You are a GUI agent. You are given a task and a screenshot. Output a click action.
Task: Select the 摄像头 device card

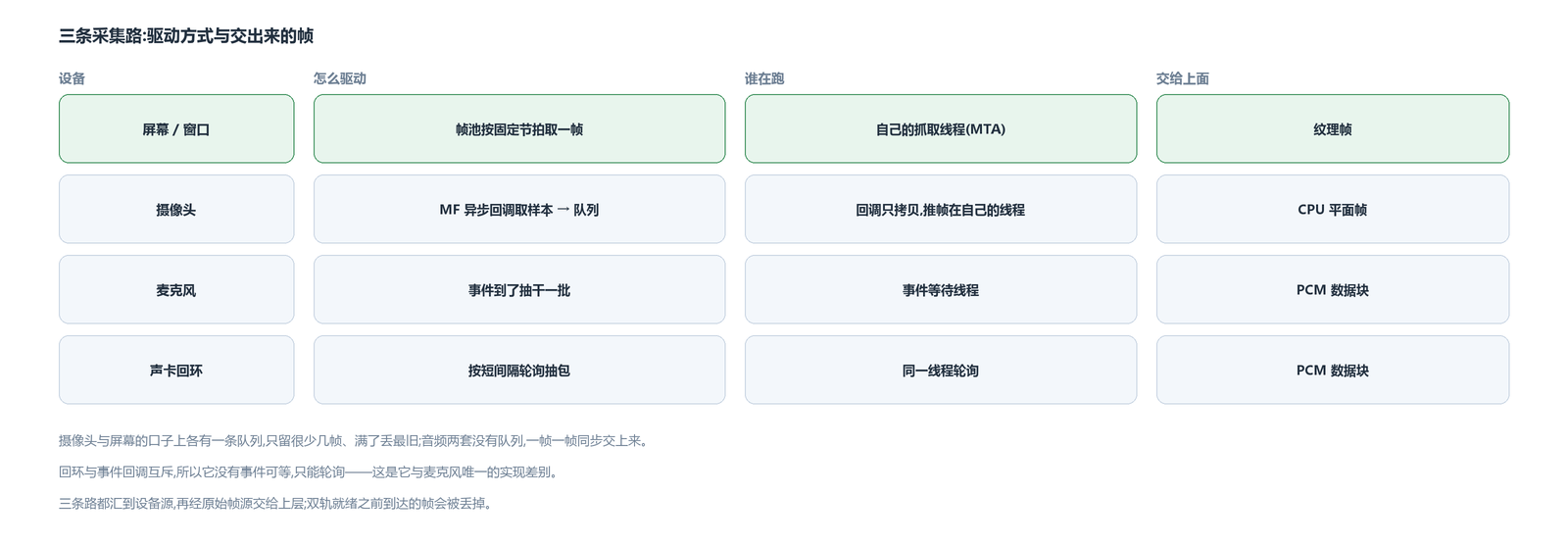pos(176,209)
